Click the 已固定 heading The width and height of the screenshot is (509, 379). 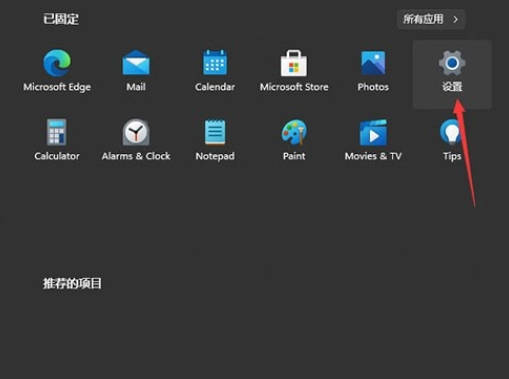[x=61, y=19]
